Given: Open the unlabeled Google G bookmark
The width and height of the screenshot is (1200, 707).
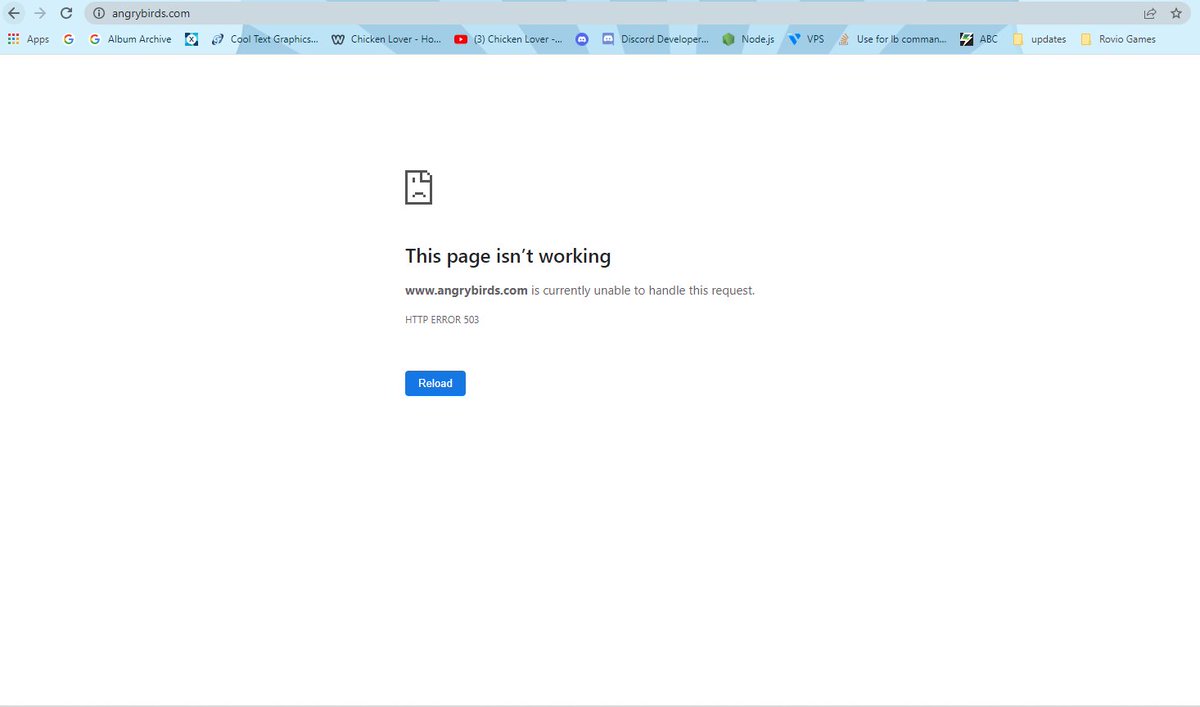Looking at the screenshot, I should click(x=68, y=39).
